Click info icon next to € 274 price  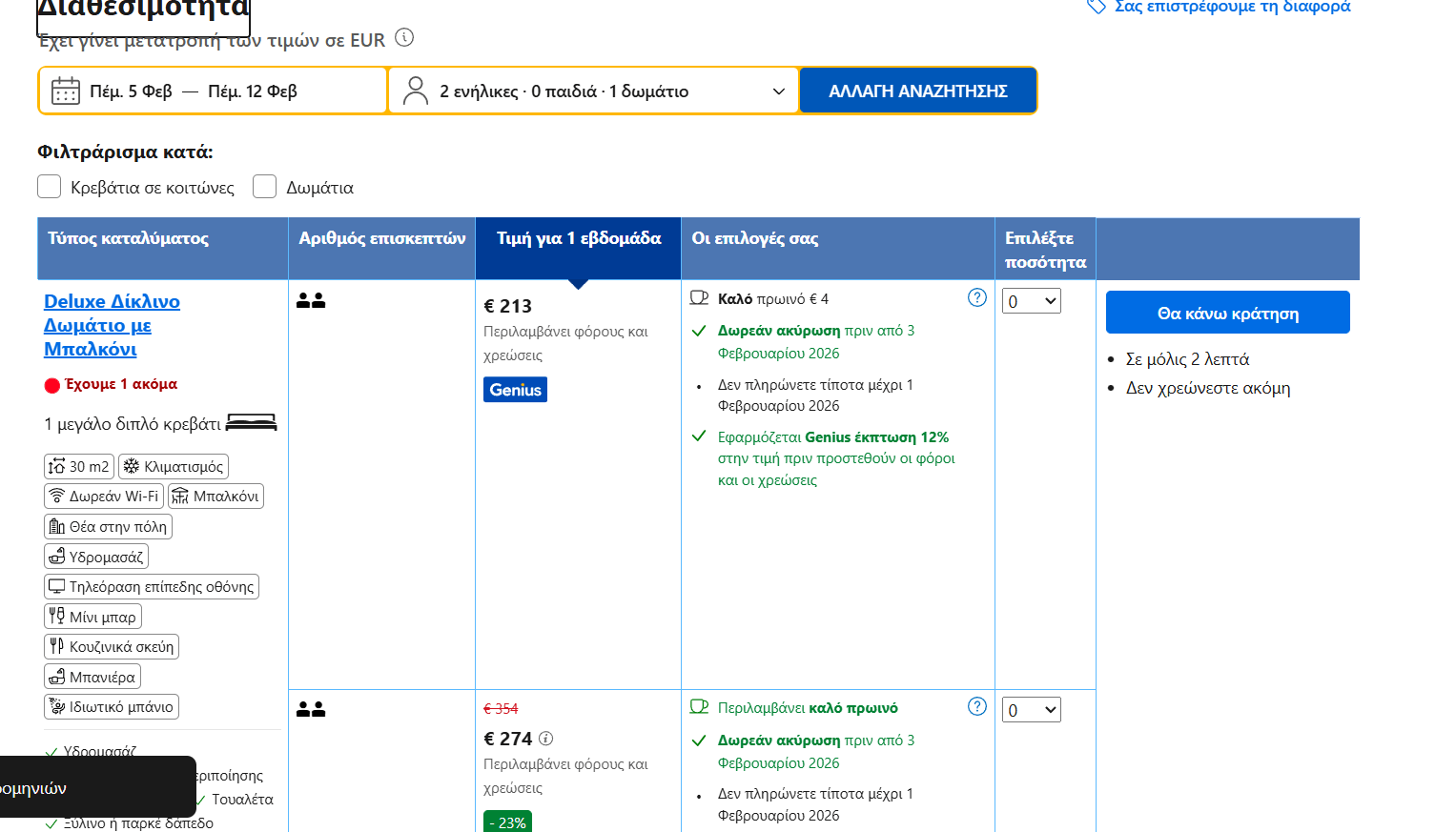pos(545,739)
